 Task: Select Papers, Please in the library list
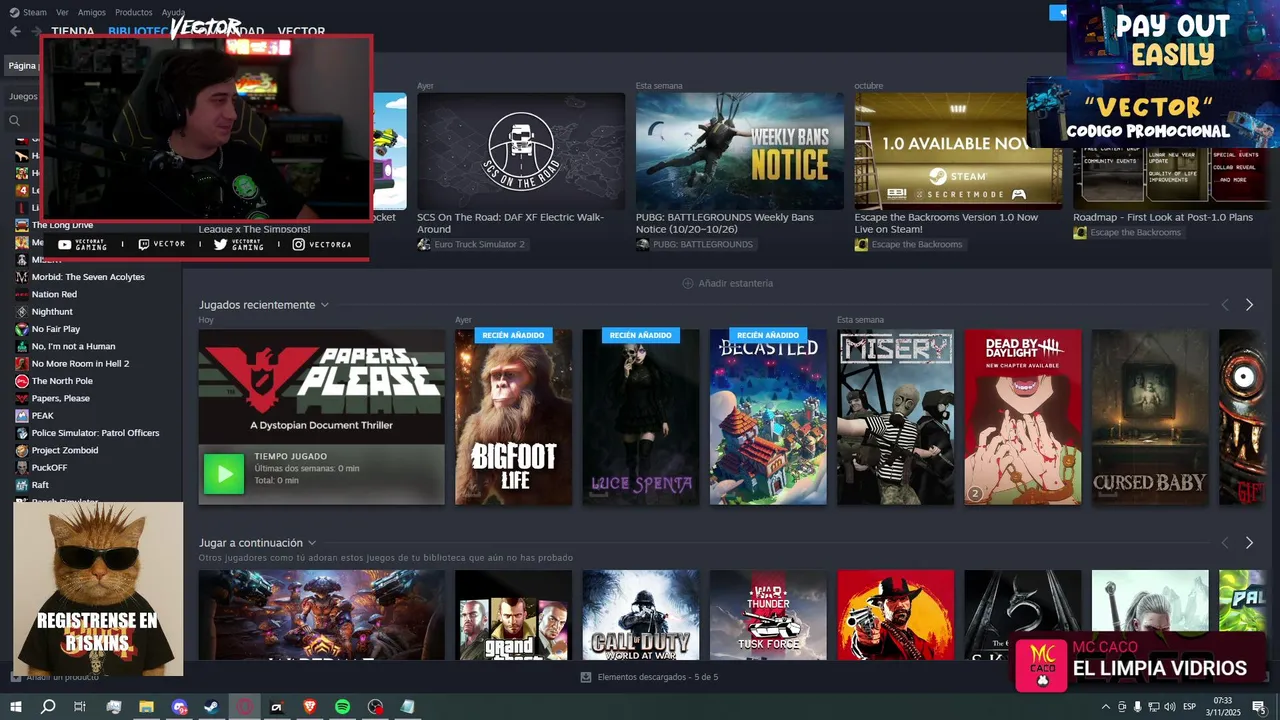tap(60, 398)
